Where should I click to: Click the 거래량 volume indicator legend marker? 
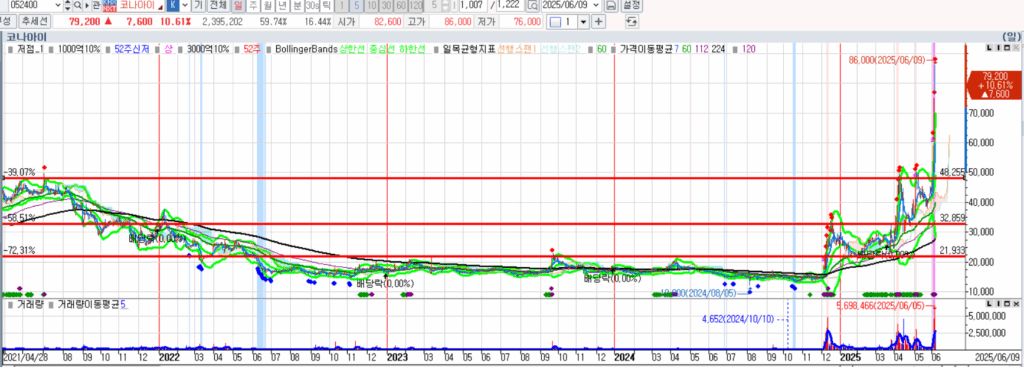coord(10,304)
